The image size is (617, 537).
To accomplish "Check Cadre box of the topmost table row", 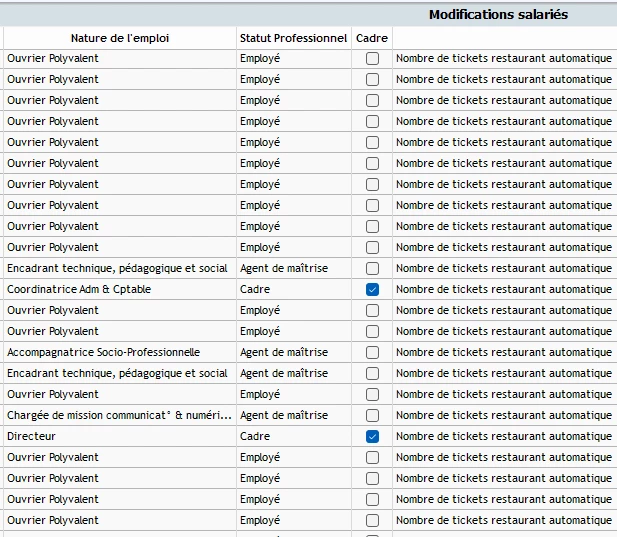I will pyautogui.click(x=372, y=58).
